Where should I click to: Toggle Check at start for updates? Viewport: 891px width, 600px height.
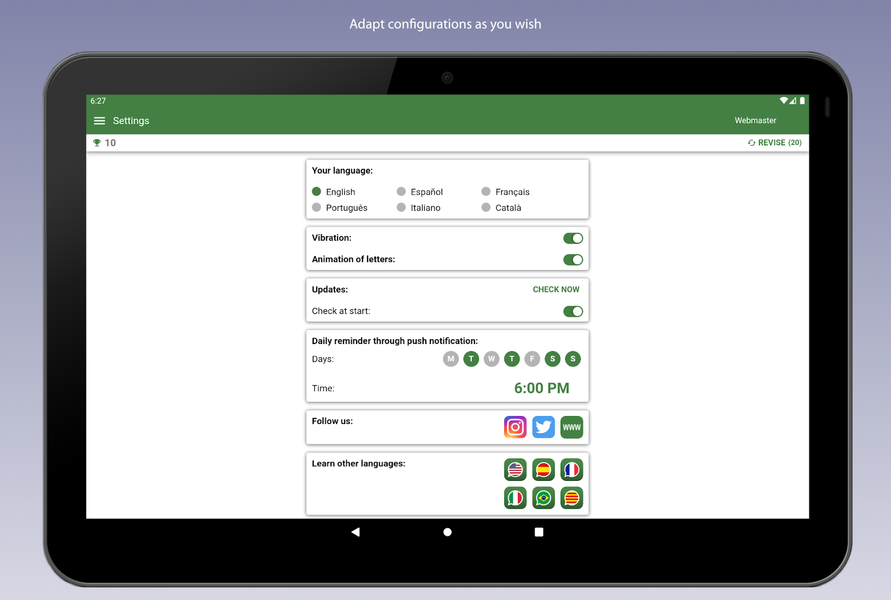pos(573,311)
